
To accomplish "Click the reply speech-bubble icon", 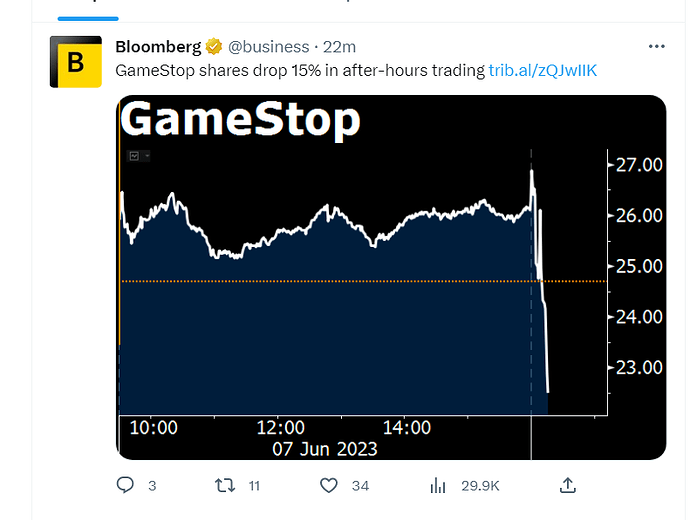I will coord(125,485).
